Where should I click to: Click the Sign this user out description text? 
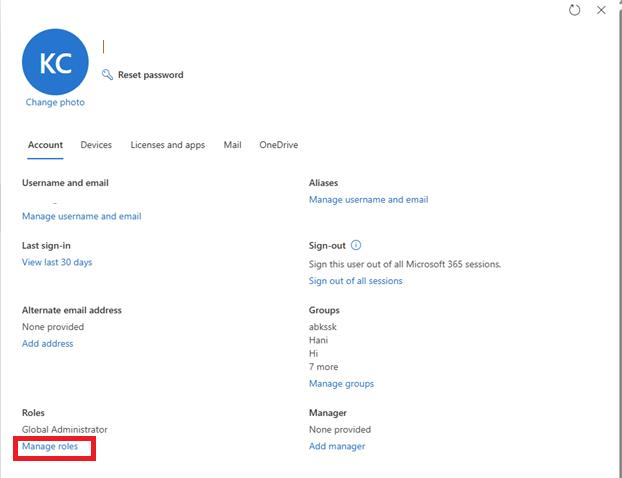[405, 264]
